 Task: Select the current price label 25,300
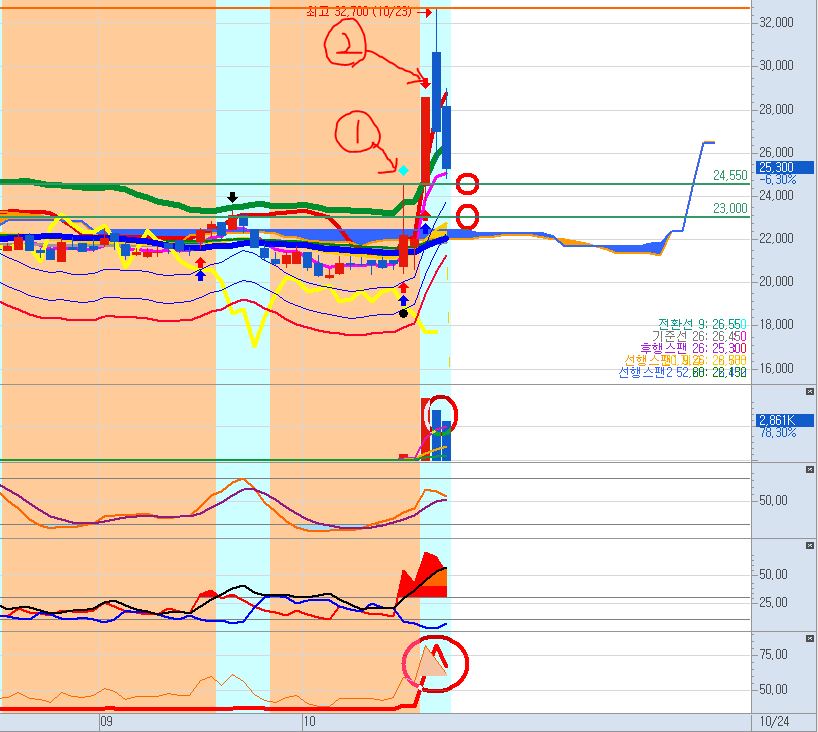(x=784, y=167)
